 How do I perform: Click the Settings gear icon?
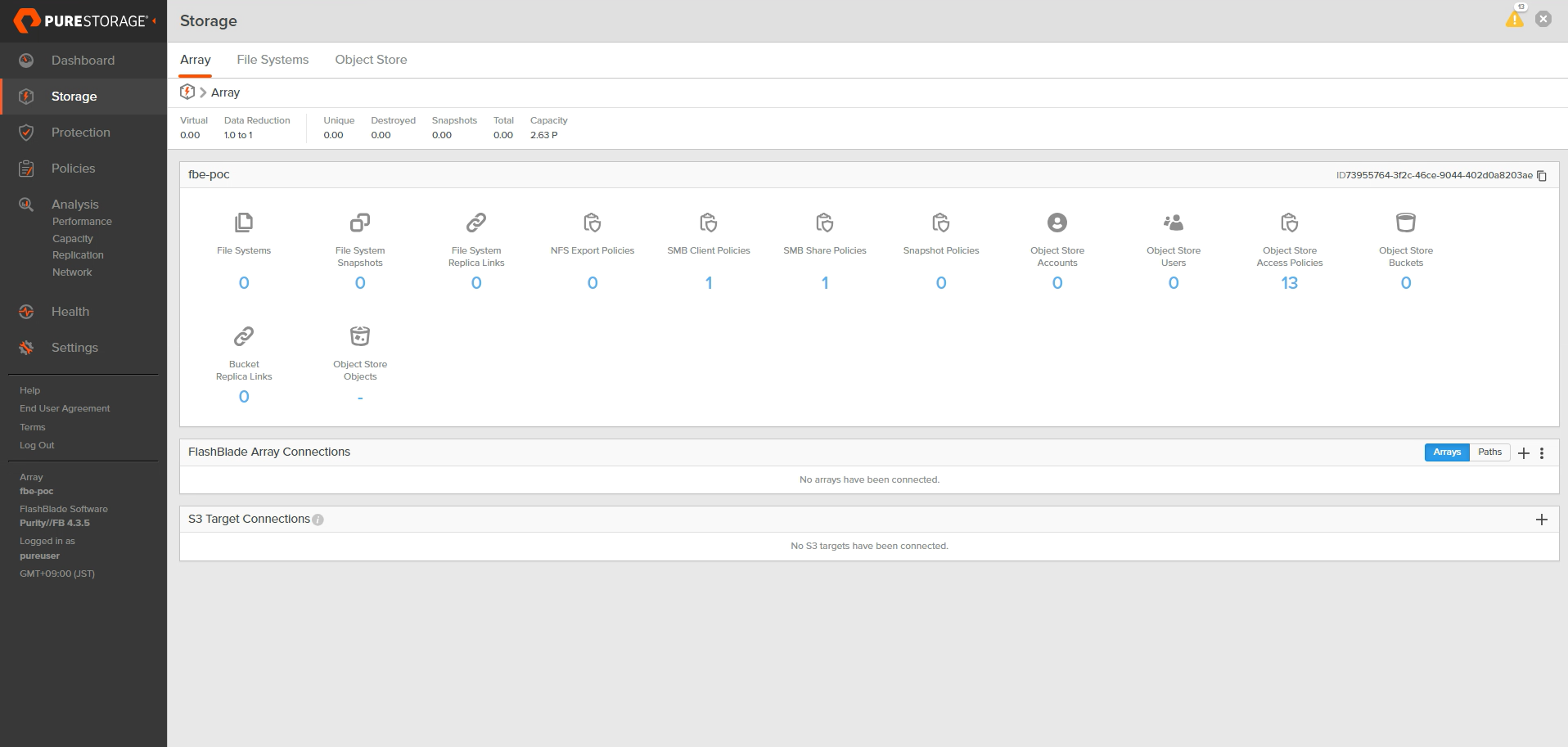[x=26, y=348]
